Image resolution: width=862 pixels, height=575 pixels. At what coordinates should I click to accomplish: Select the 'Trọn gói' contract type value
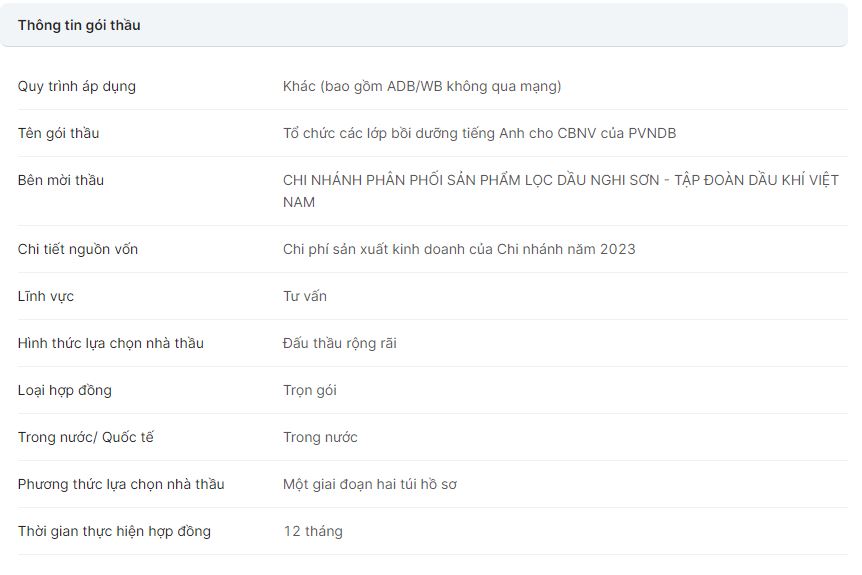pos(310,390)
